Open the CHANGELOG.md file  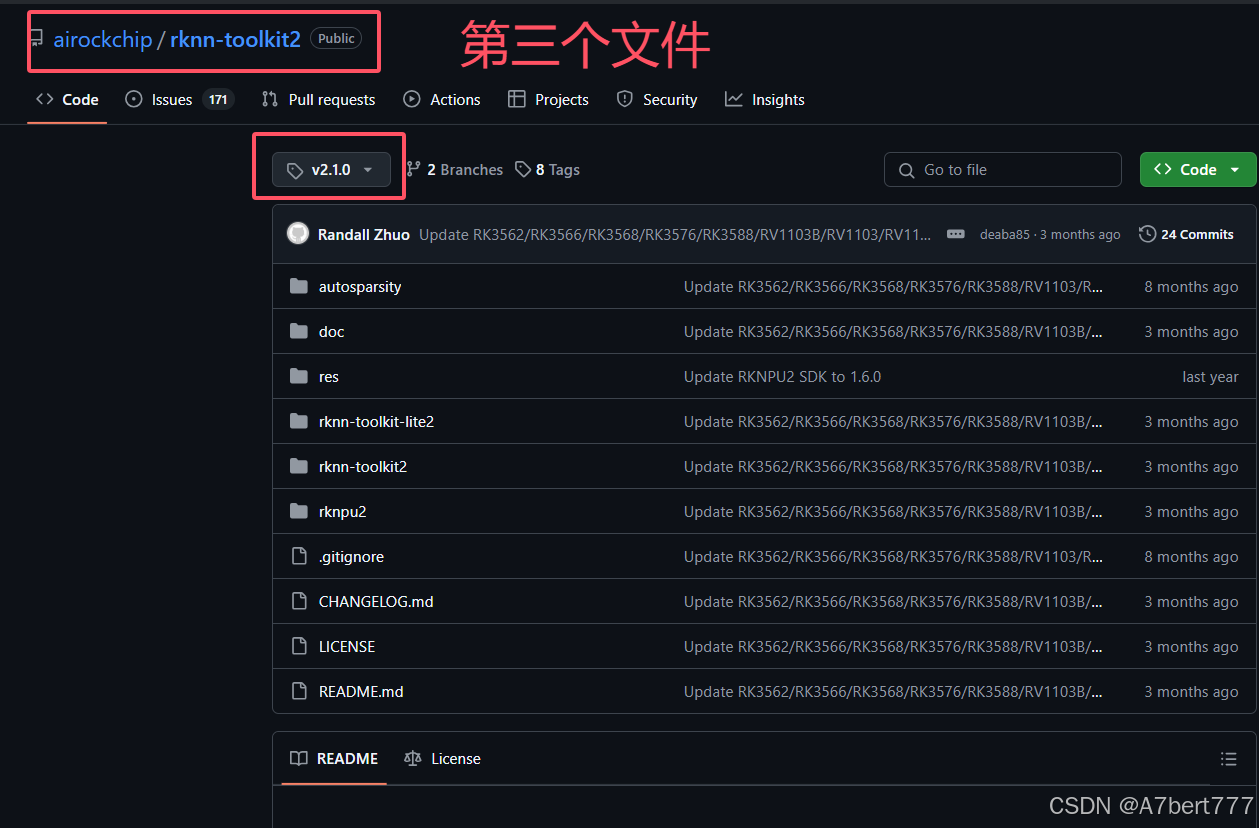tap(376, 602)
